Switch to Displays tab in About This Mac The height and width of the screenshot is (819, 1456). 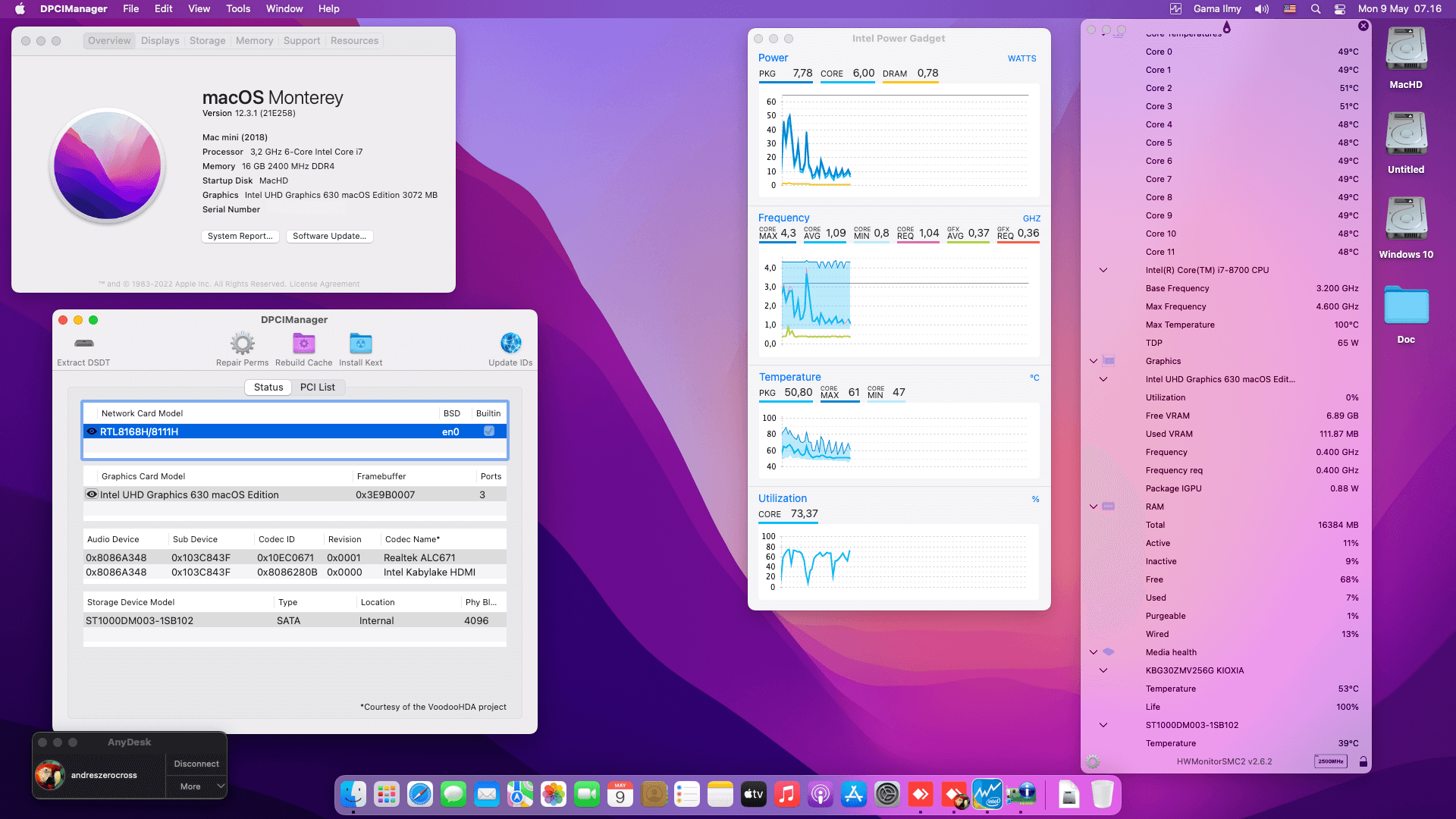[x=160, y=41]
